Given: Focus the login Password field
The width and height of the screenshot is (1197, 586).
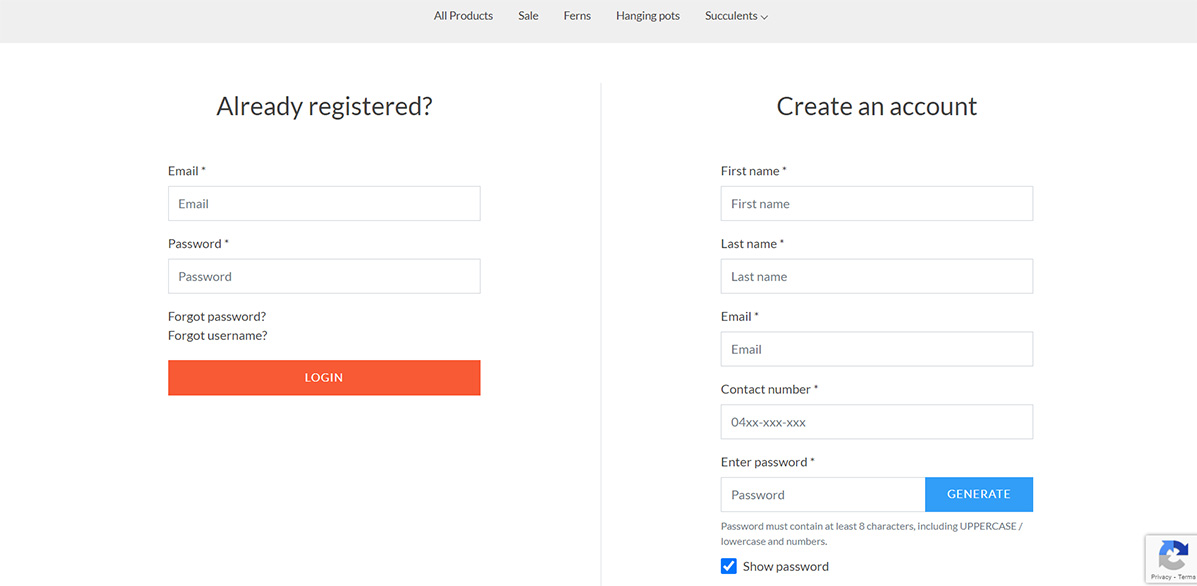Looking at the screenshot, I should pos(324,277).
